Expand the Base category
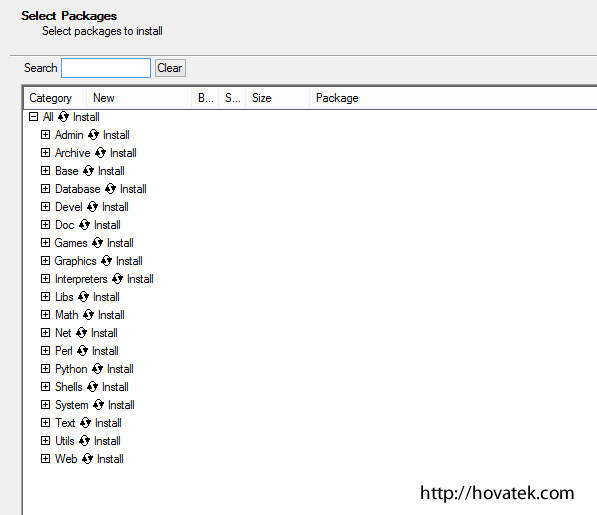Screen dimensions: 597x515 [45, 170]
